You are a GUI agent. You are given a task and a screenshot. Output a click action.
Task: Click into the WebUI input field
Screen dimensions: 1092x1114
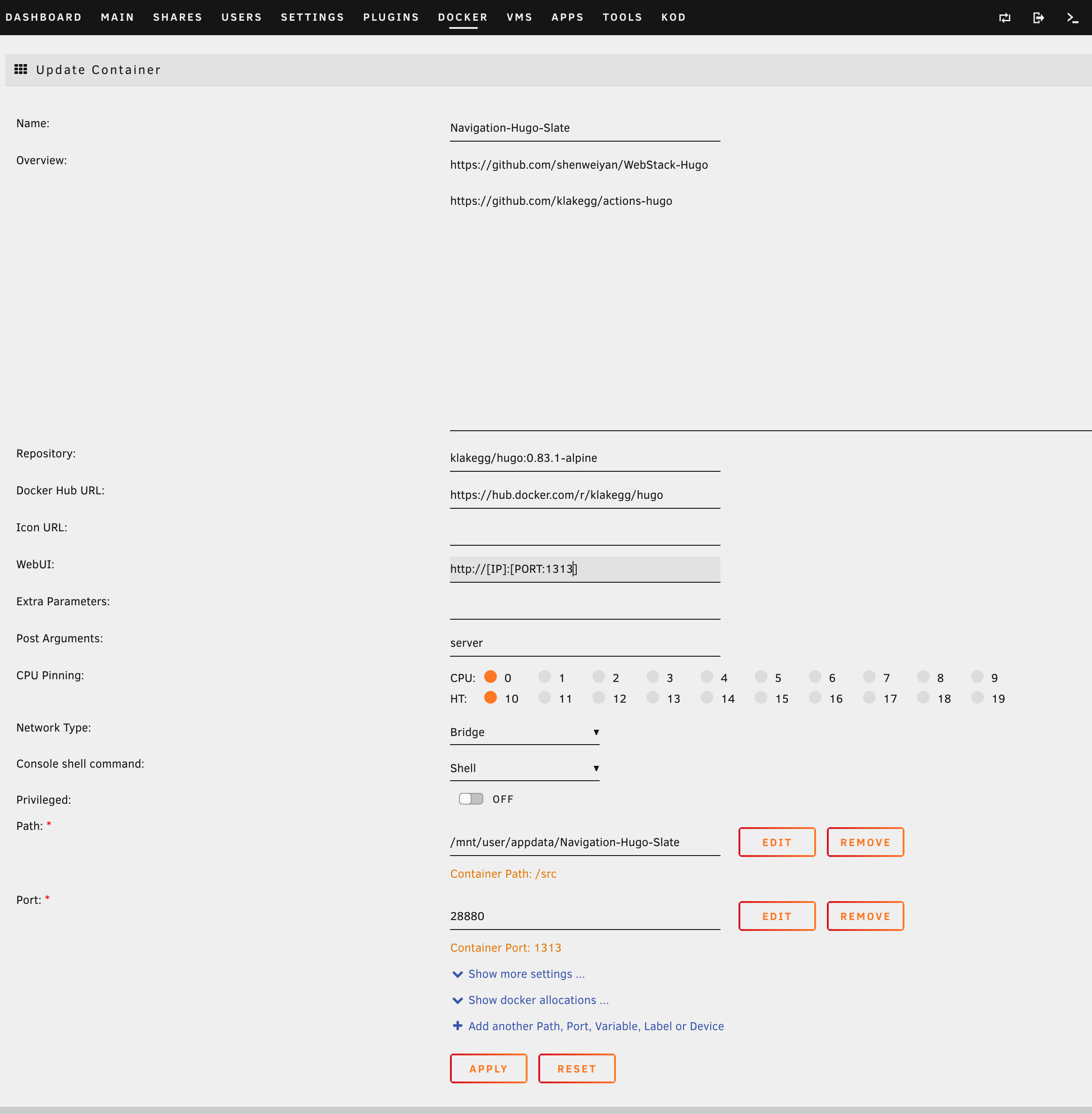tap(584, 569)
